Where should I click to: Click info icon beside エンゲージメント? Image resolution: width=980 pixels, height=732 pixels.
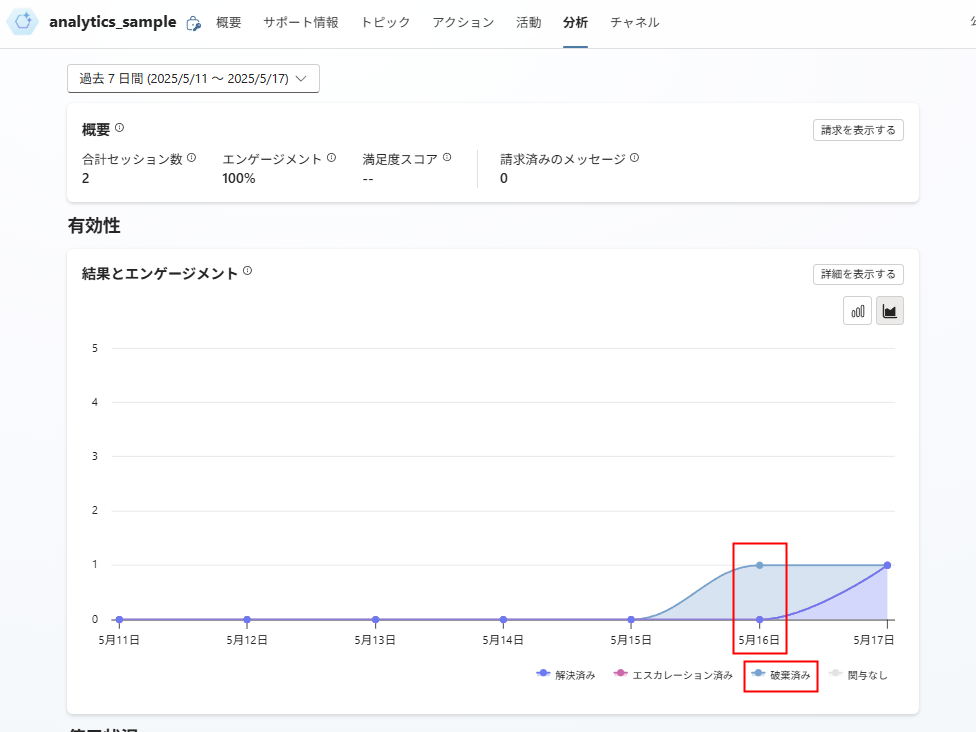[332, 158]
